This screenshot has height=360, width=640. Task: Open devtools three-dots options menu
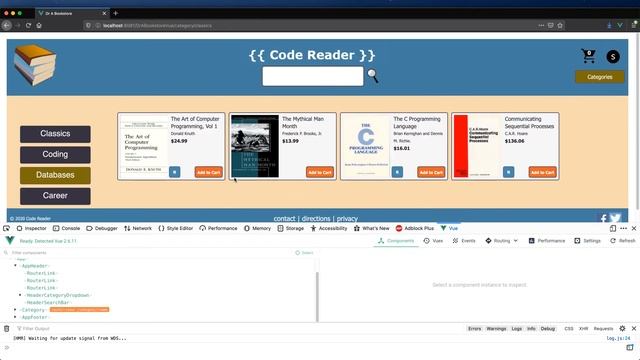623,228
